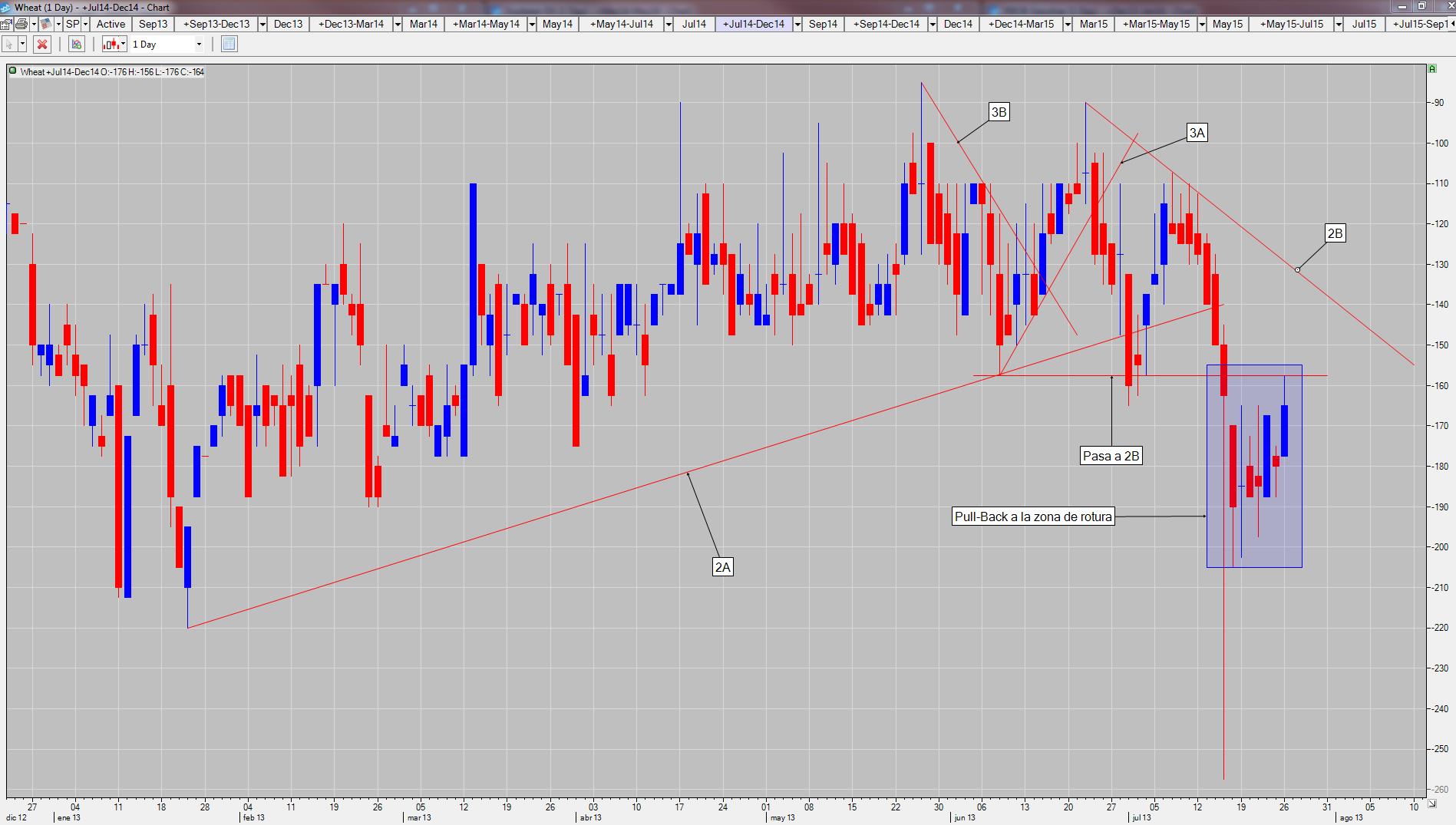Image resolution: width=1456 pixels, height=825 pixels.
Task: Click the data table grid icon
Action: pos(229,44)
